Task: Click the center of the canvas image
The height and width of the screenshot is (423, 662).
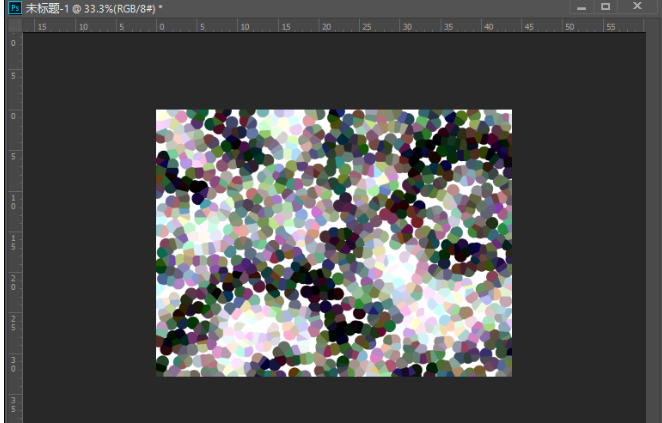Action: 334,243
